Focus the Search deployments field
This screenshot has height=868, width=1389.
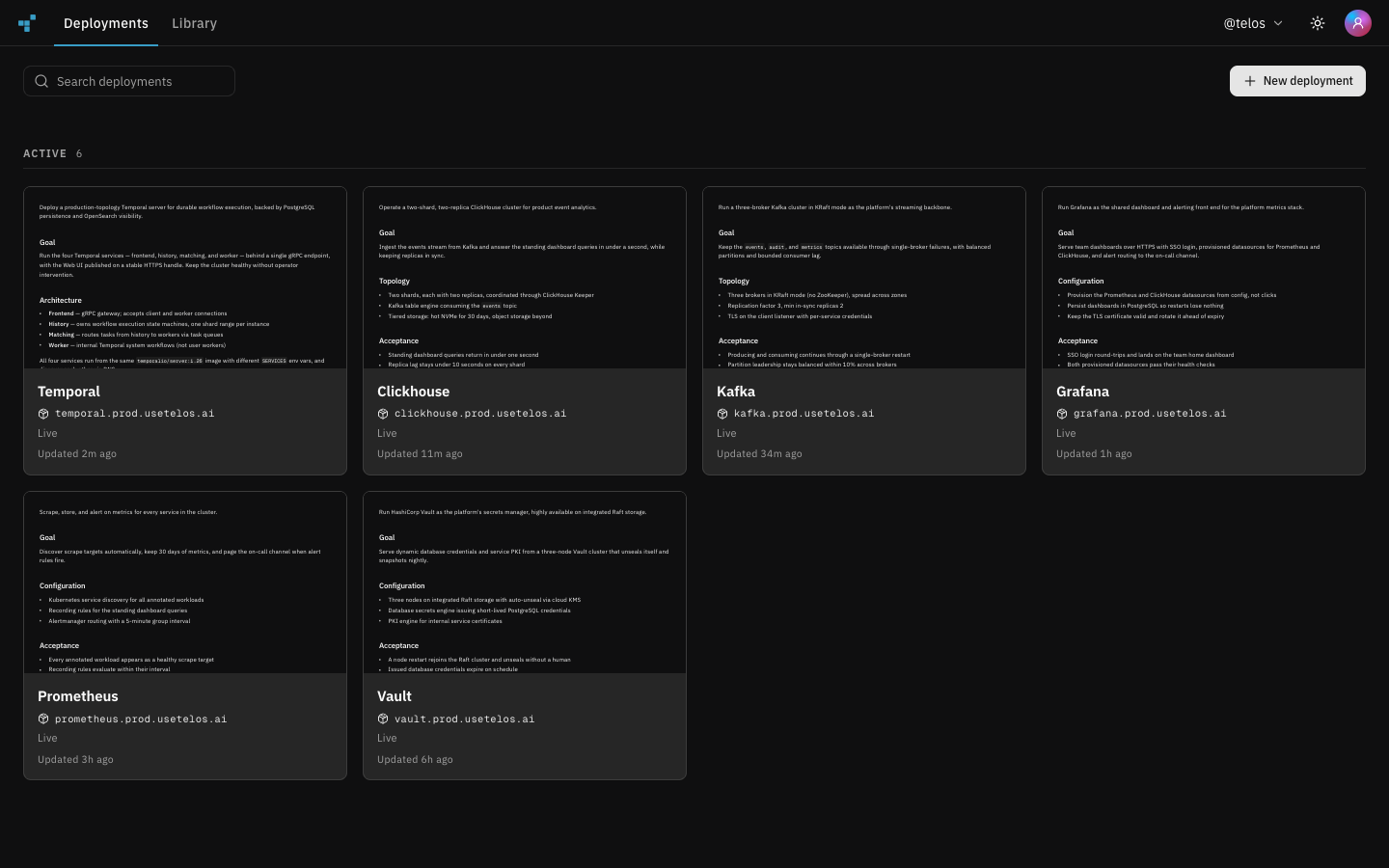click(129, 81)
